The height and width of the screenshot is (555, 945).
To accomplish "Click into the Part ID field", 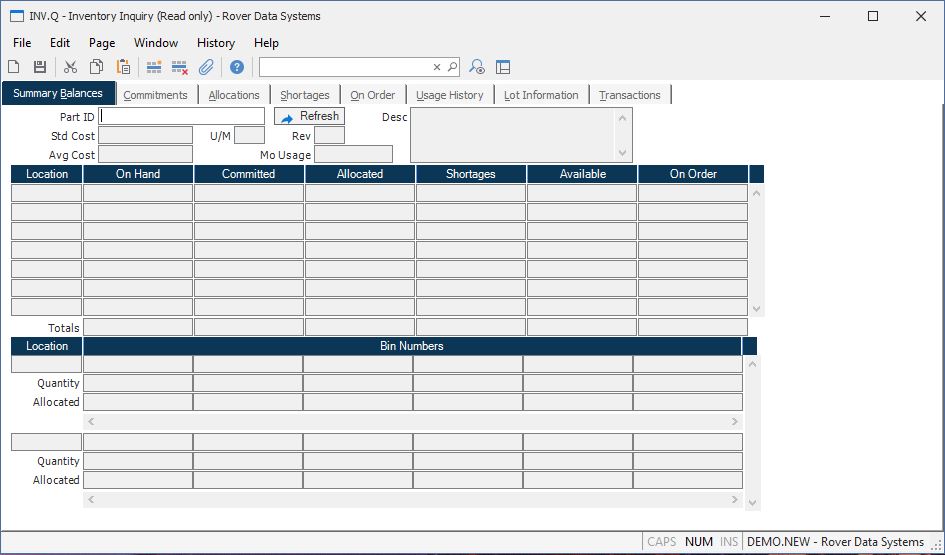I will point(182,117).
